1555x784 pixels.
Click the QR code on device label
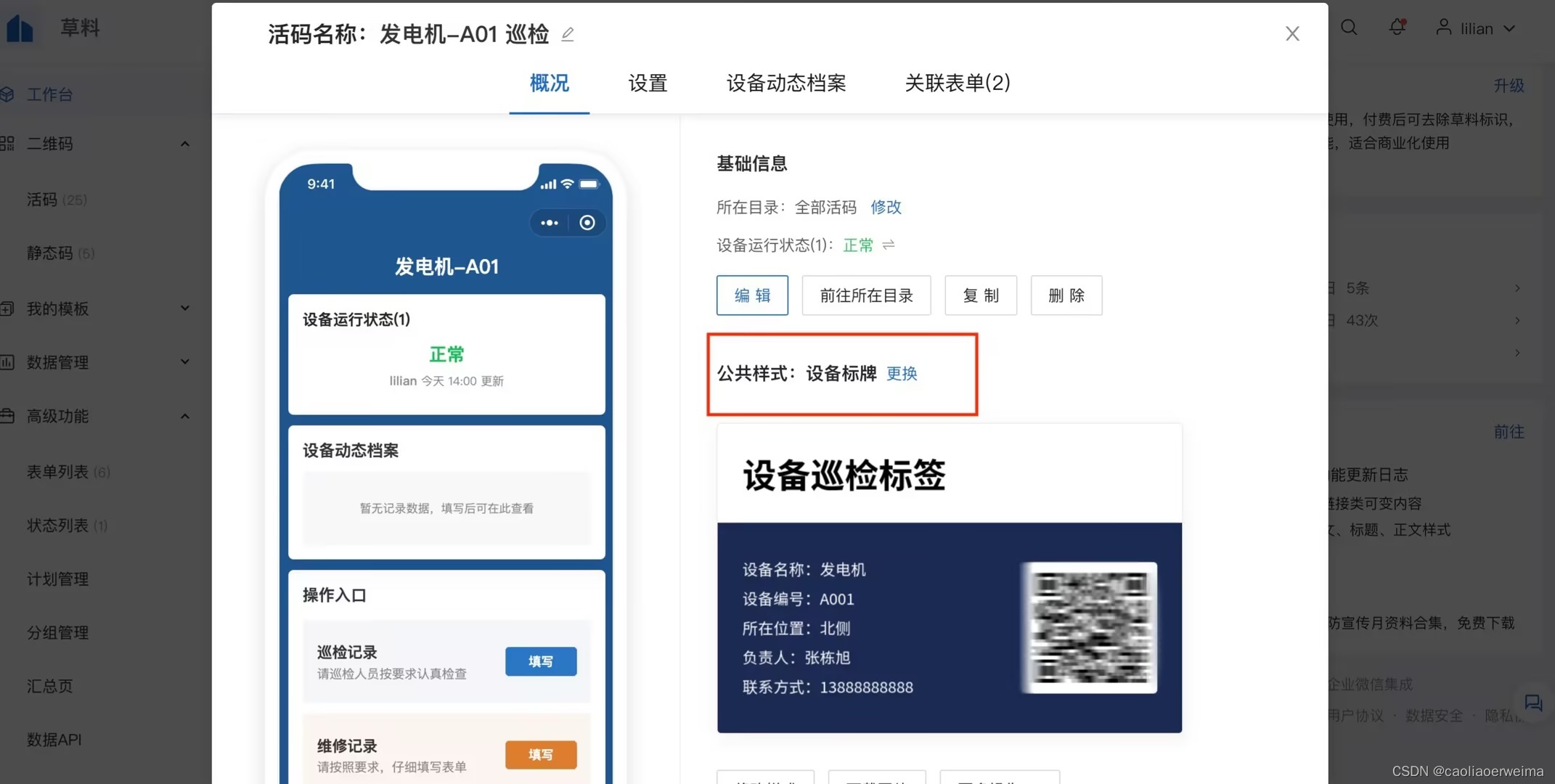pyautogui.click(x=1089, y=627)
